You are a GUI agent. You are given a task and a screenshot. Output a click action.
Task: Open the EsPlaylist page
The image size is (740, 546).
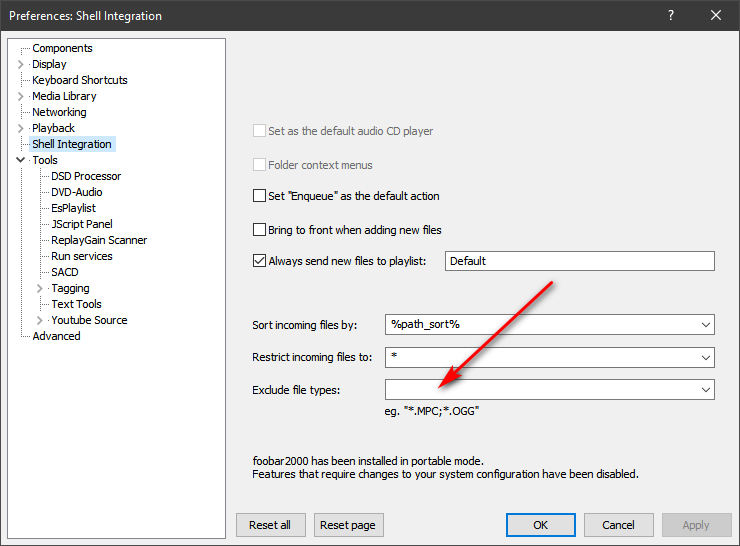(73, 208)
